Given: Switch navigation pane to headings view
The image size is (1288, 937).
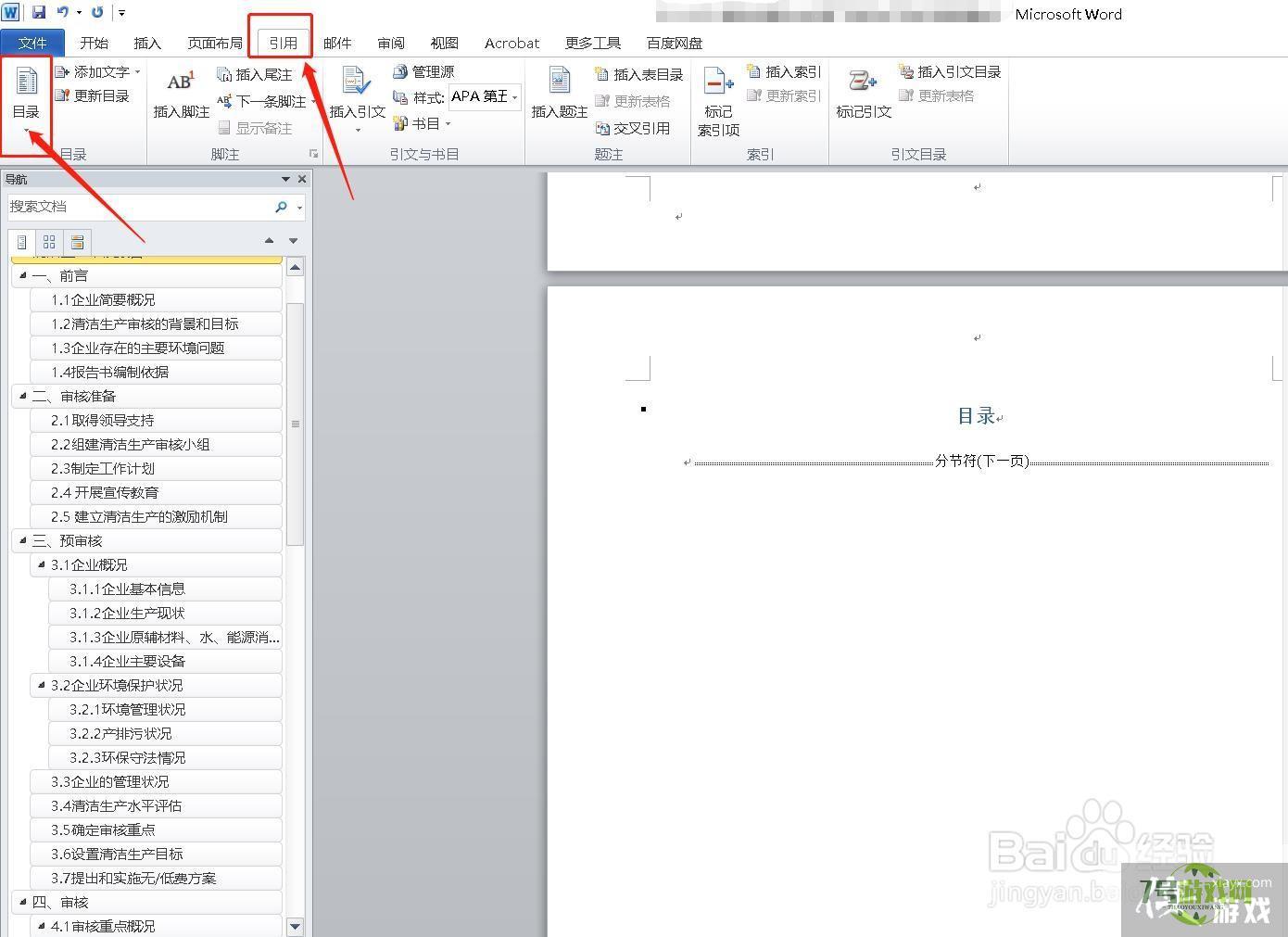Looking at the screenshot, I should click(x=22, y=241).
